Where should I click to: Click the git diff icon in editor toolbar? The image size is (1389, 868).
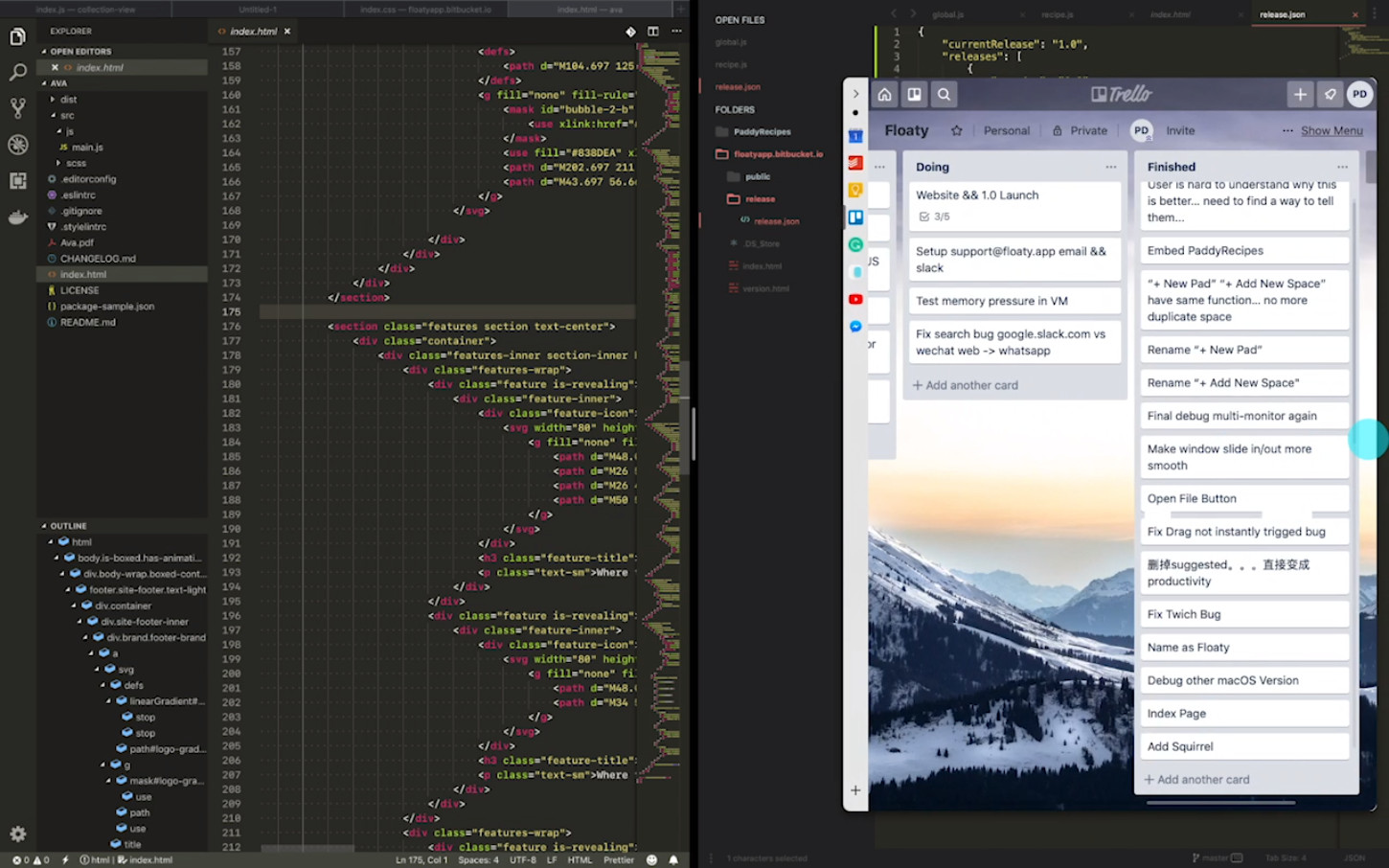tap(630, 31)
